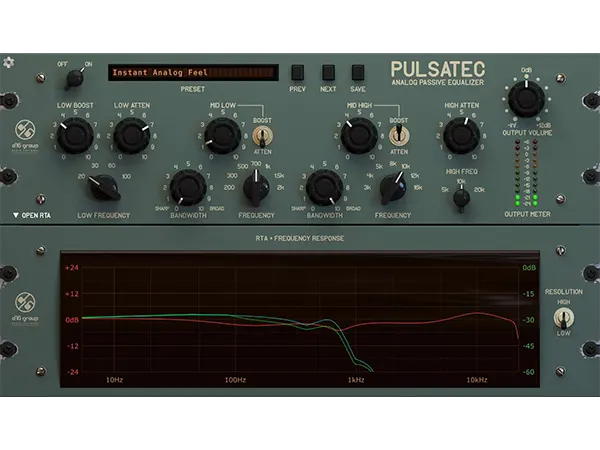Click the '20' Low Frequency label
The height and width of the screenshot is (450, 600).
click(82, 176)
